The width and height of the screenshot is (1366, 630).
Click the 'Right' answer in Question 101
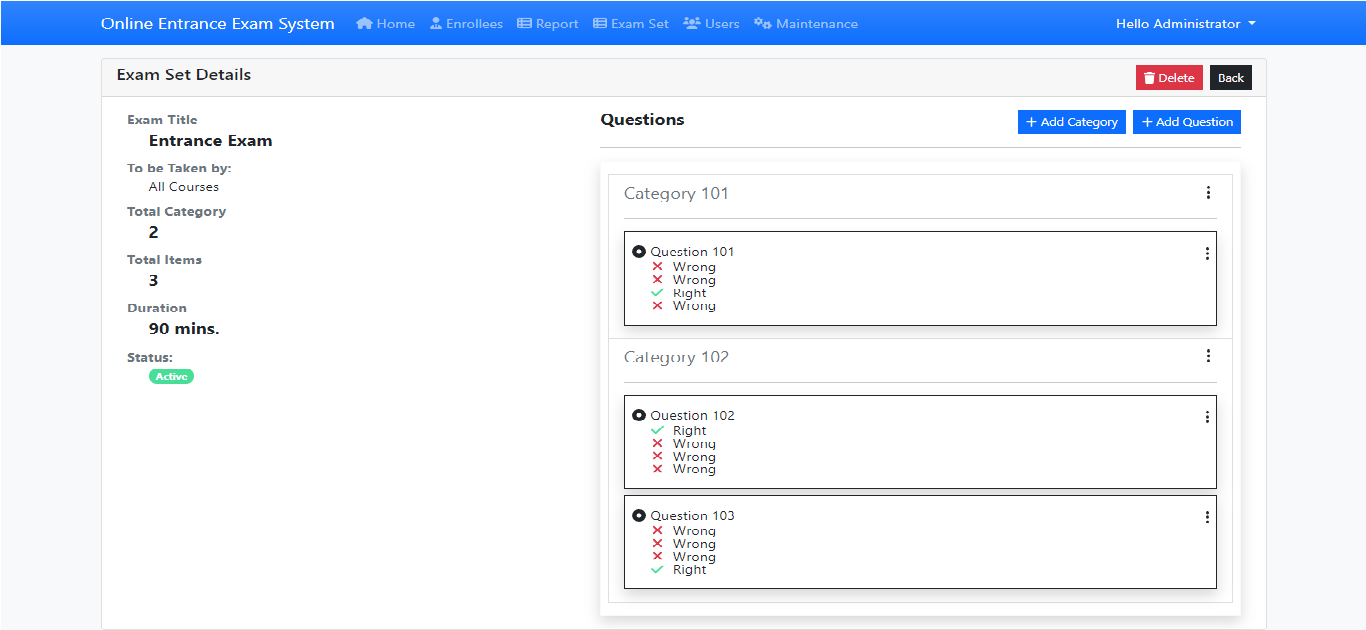coord(690,293)
